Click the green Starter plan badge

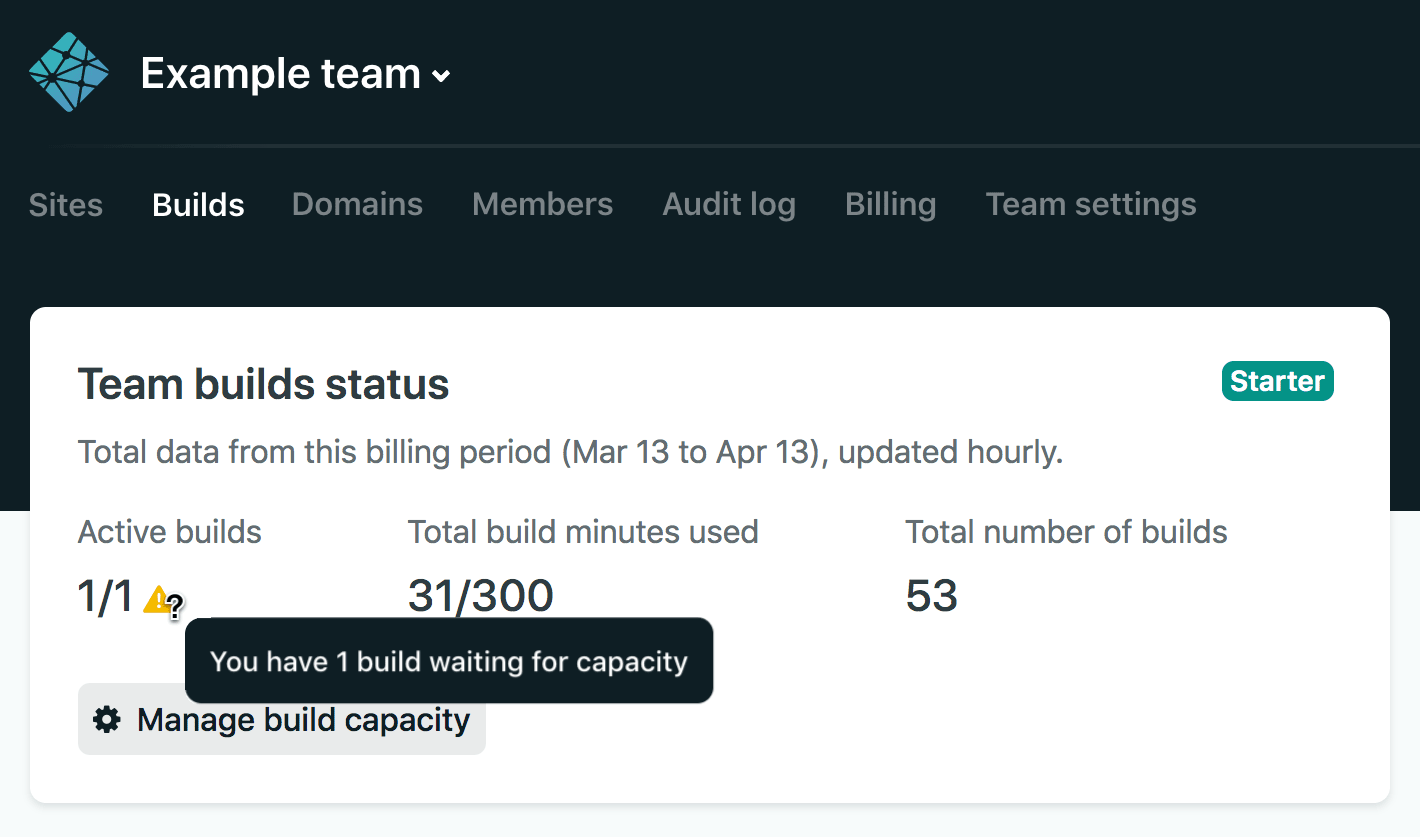coord(1277,381)
